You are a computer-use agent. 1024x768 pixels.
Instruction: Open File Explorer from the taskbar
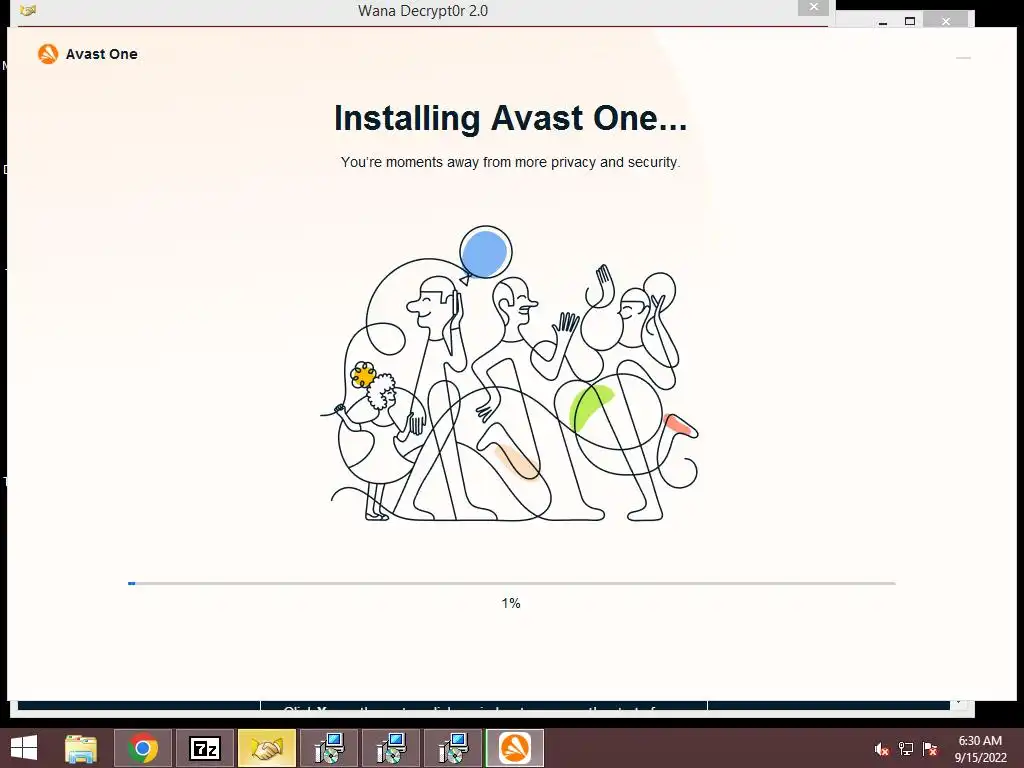[x=81, y=748]
